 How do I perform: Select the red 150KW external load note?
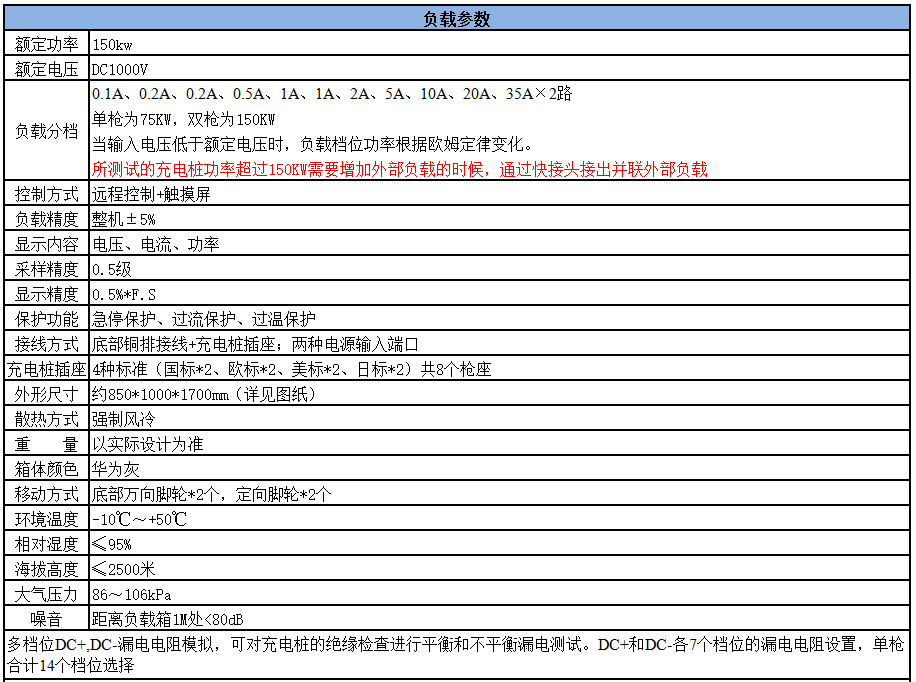[399, 169]
